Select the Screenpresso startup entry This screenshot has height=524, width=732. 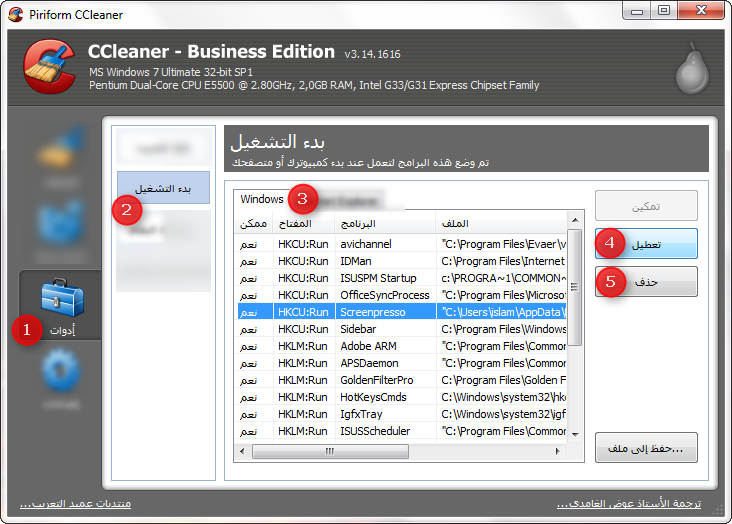[372, 312]
